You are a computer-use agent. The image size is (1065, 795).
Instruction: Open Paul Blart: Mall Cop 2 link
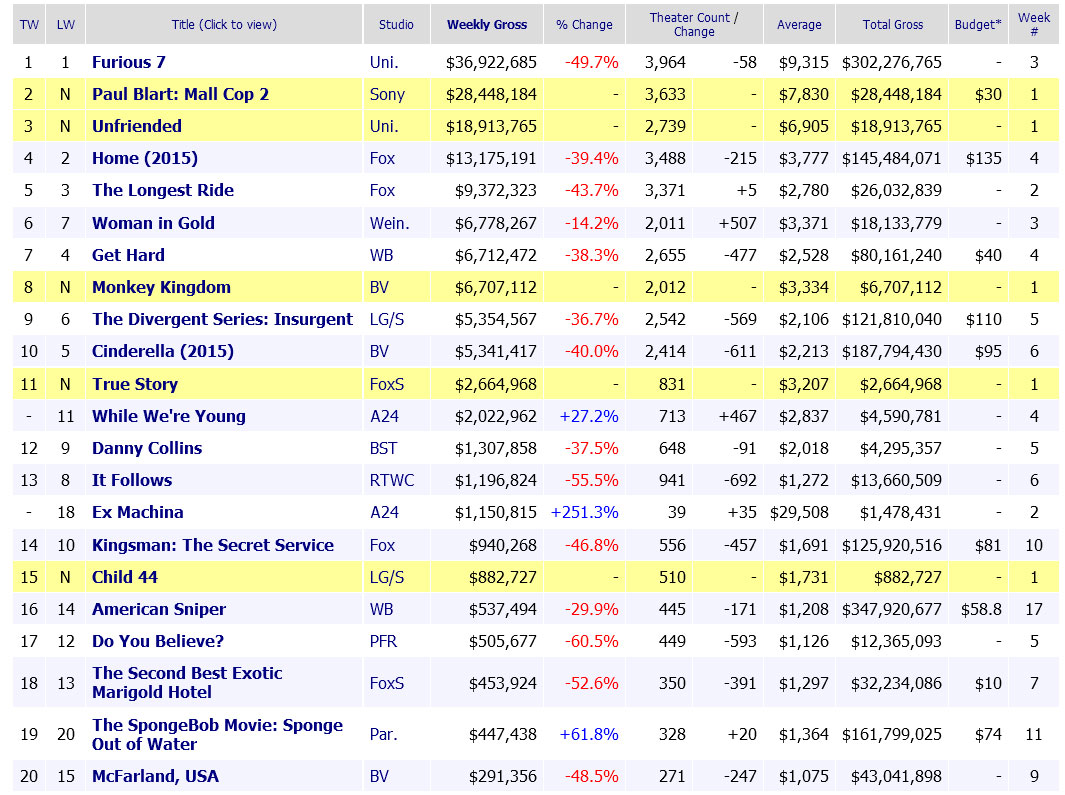[180, 94]
